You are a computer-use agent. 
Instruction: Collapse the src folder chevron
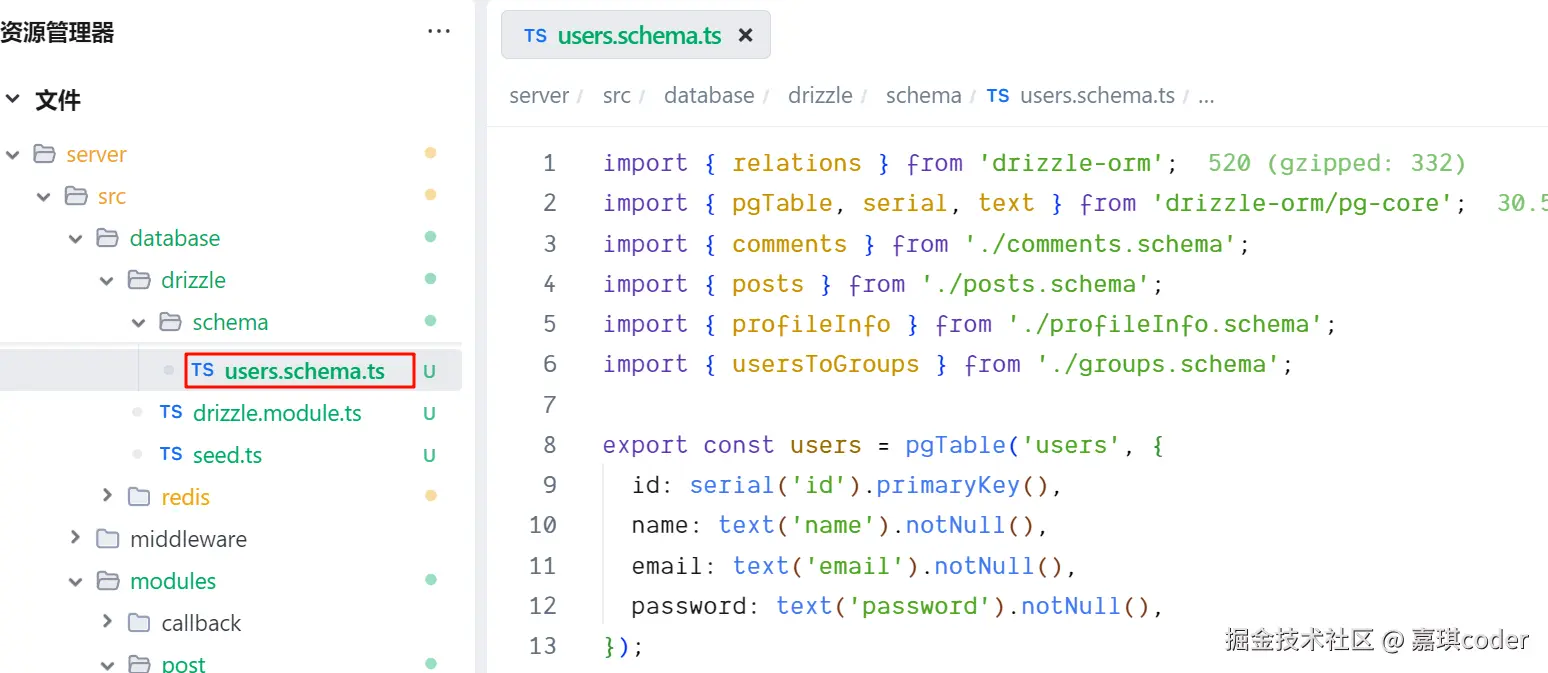pos(44,196)
